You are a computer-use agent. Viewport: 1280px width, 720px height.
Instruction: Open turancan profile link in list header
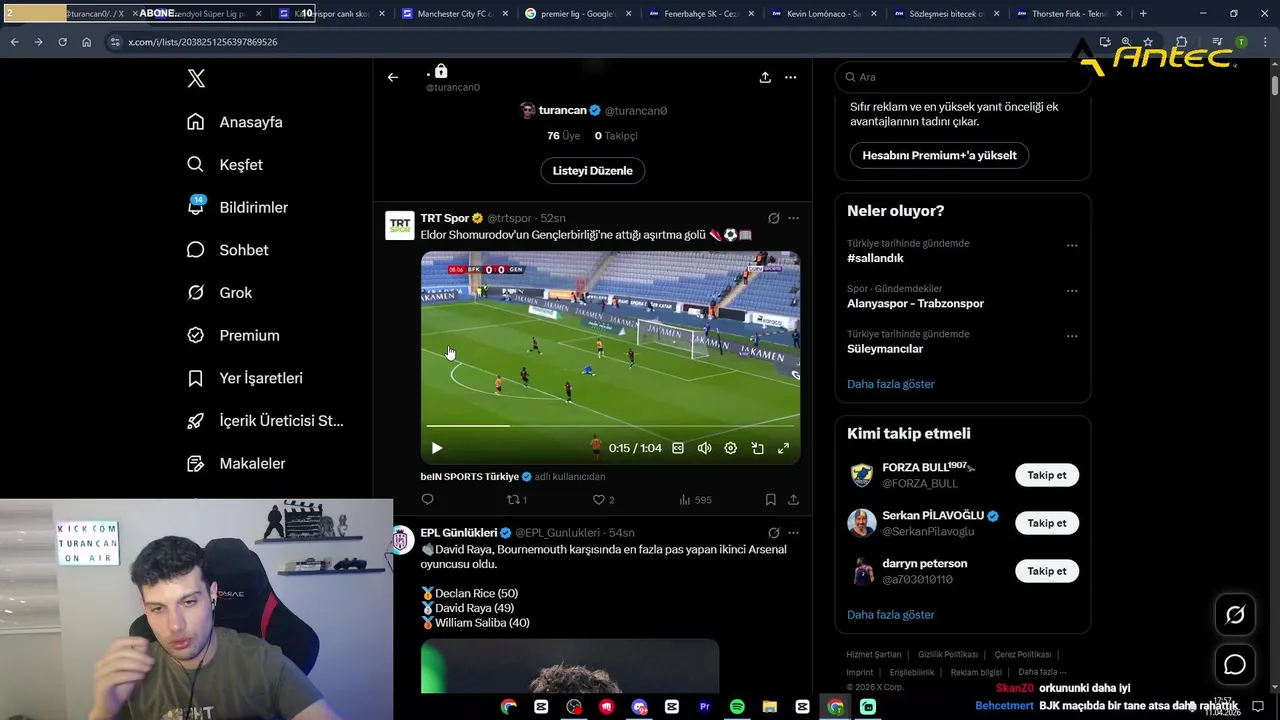click(593, 111)
